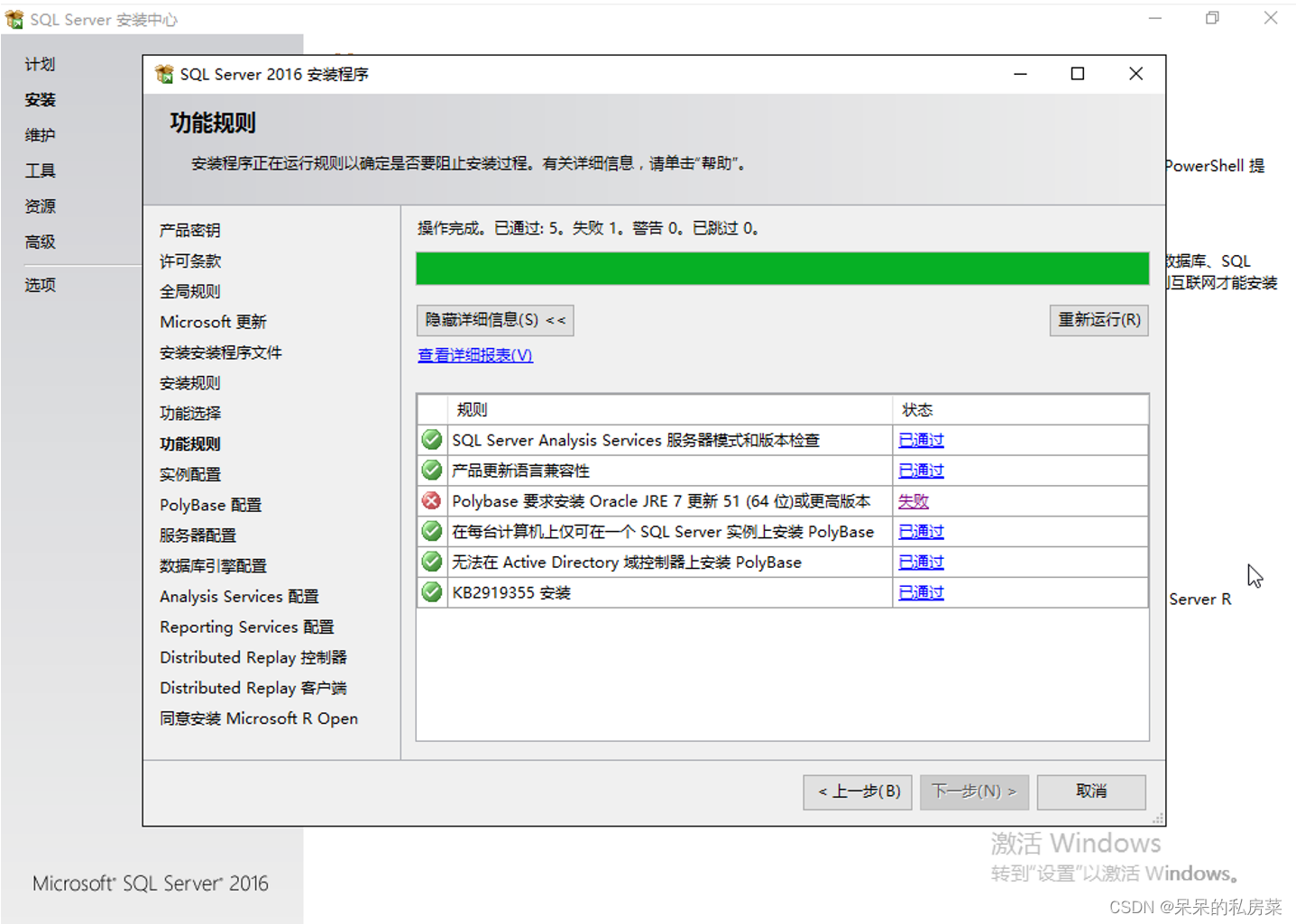Minimize the SQL Server 2016 setup dialog

tap(1020, 74)
